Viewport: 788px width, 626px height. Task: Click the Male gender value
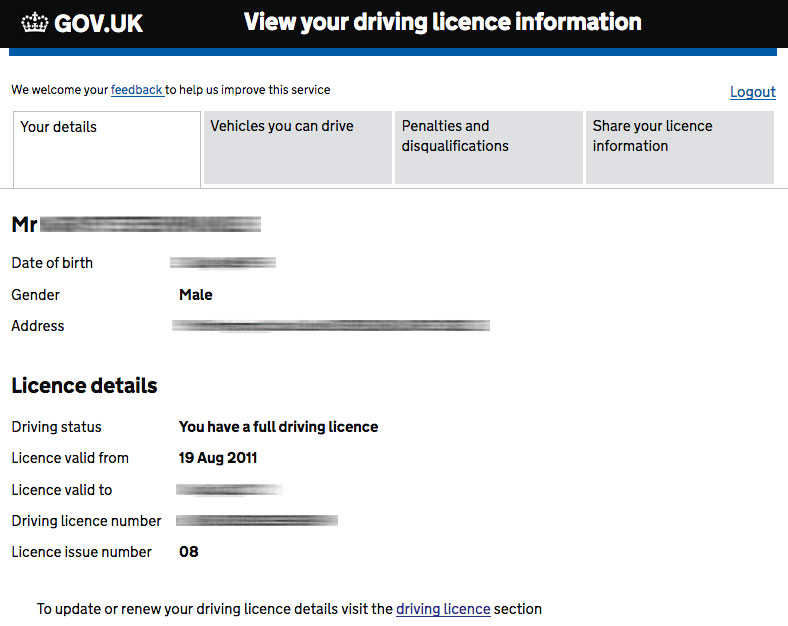195,294
